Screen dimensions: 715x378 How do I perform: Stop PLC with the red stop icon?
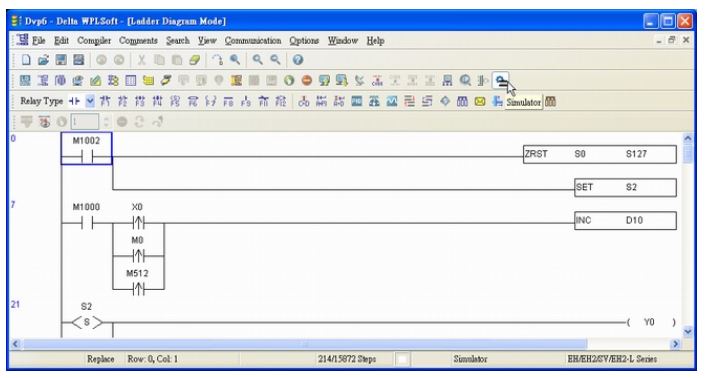[x=307, y=81]
